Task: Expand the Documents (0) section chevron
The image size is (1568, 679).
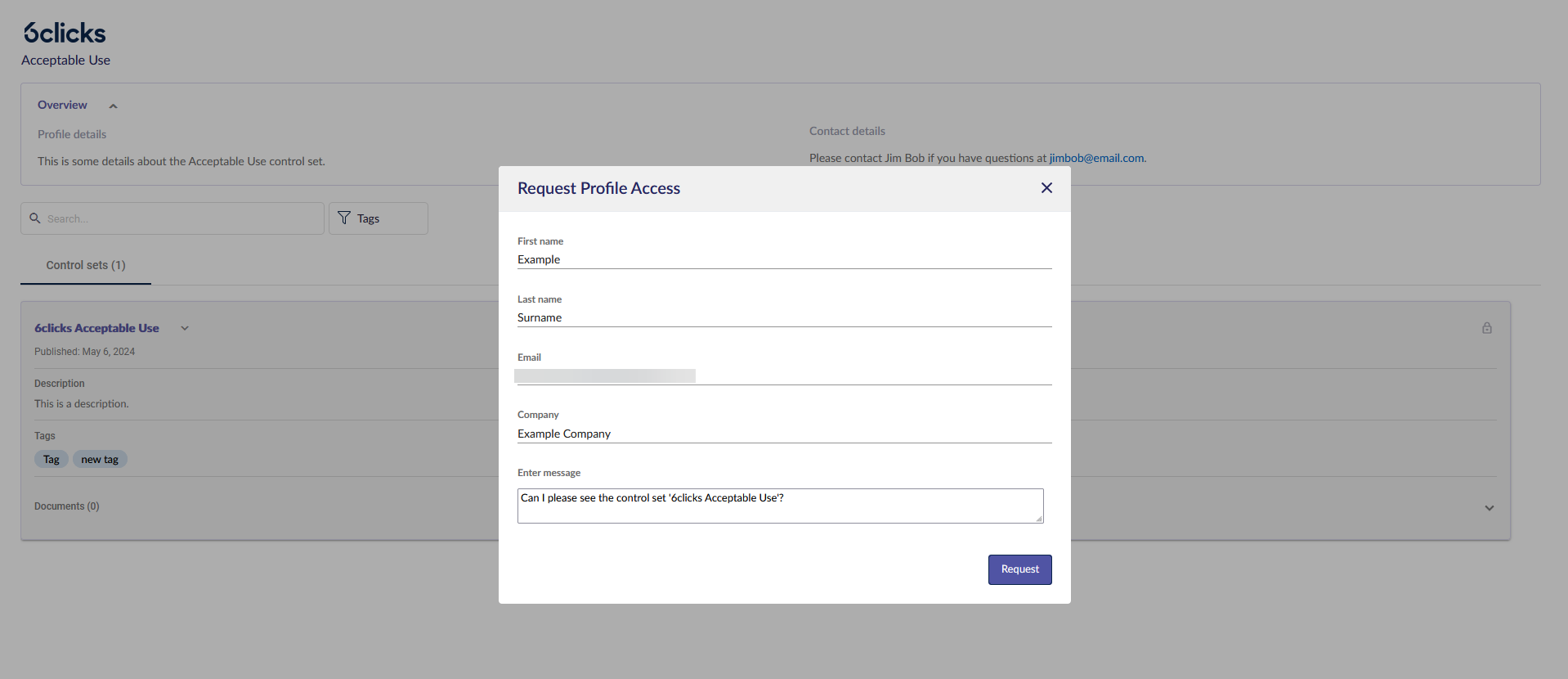Action: click(1490, 508)
